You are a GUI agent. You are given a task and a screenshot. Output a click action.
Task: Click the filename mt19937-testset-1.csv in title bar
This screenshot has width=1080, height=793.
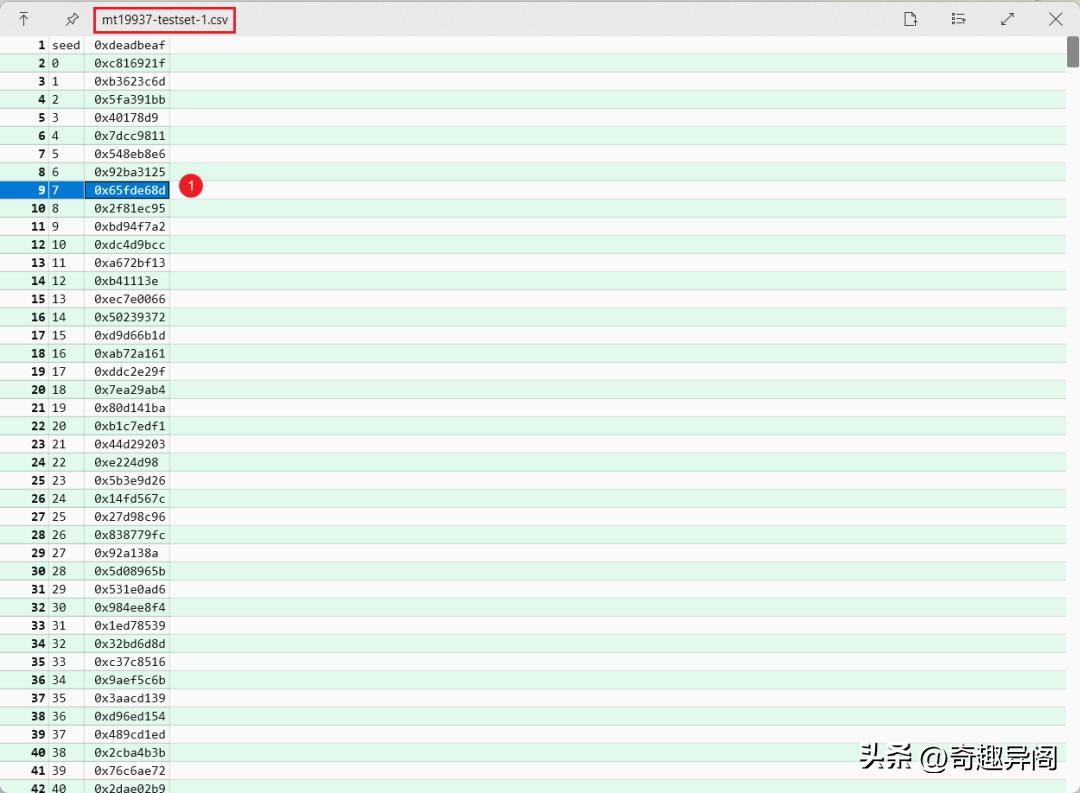point(163,18)
